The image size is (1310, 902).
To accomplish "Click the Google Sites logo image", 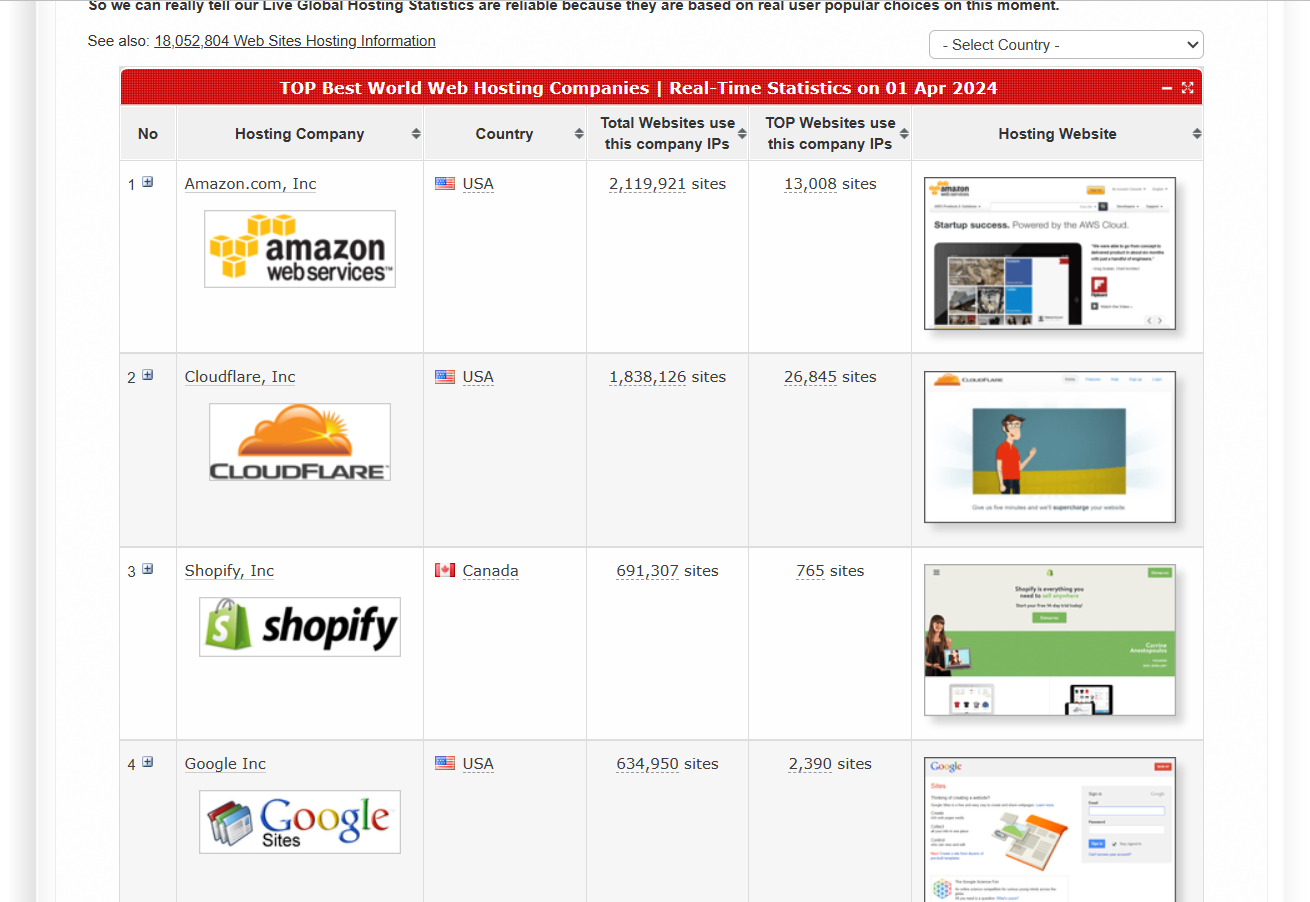I will click(x=300, y=822).
